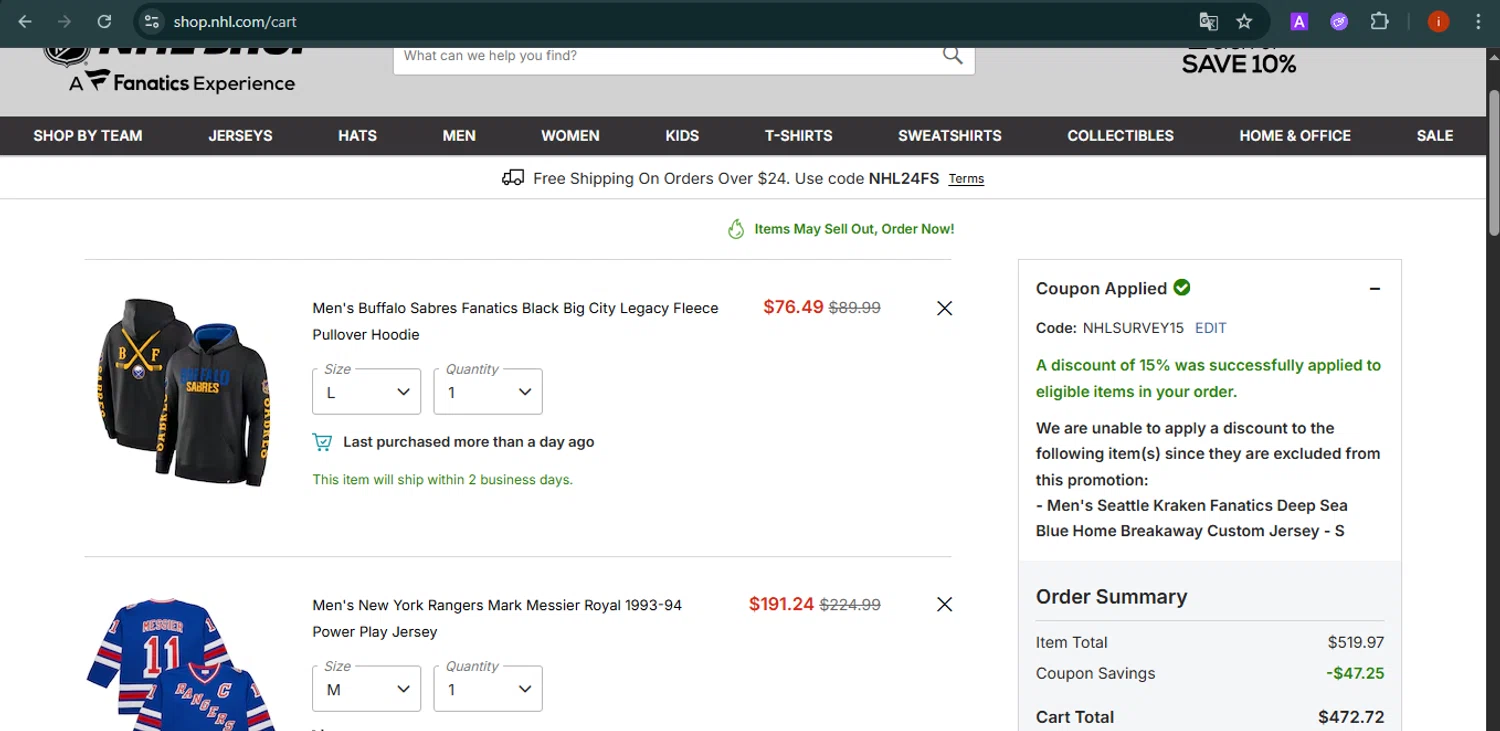1500x731 pixels.
Task: Open the MEN menu
Action: [459, 136]
